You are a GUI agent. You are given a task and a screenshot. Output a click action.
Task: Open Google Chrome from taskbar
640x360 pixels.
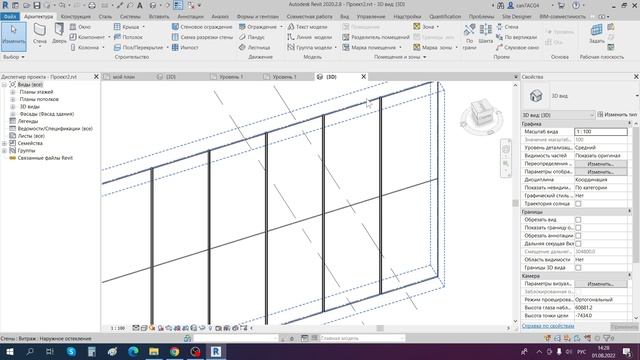pyautogui.click(x=174, y=351)
